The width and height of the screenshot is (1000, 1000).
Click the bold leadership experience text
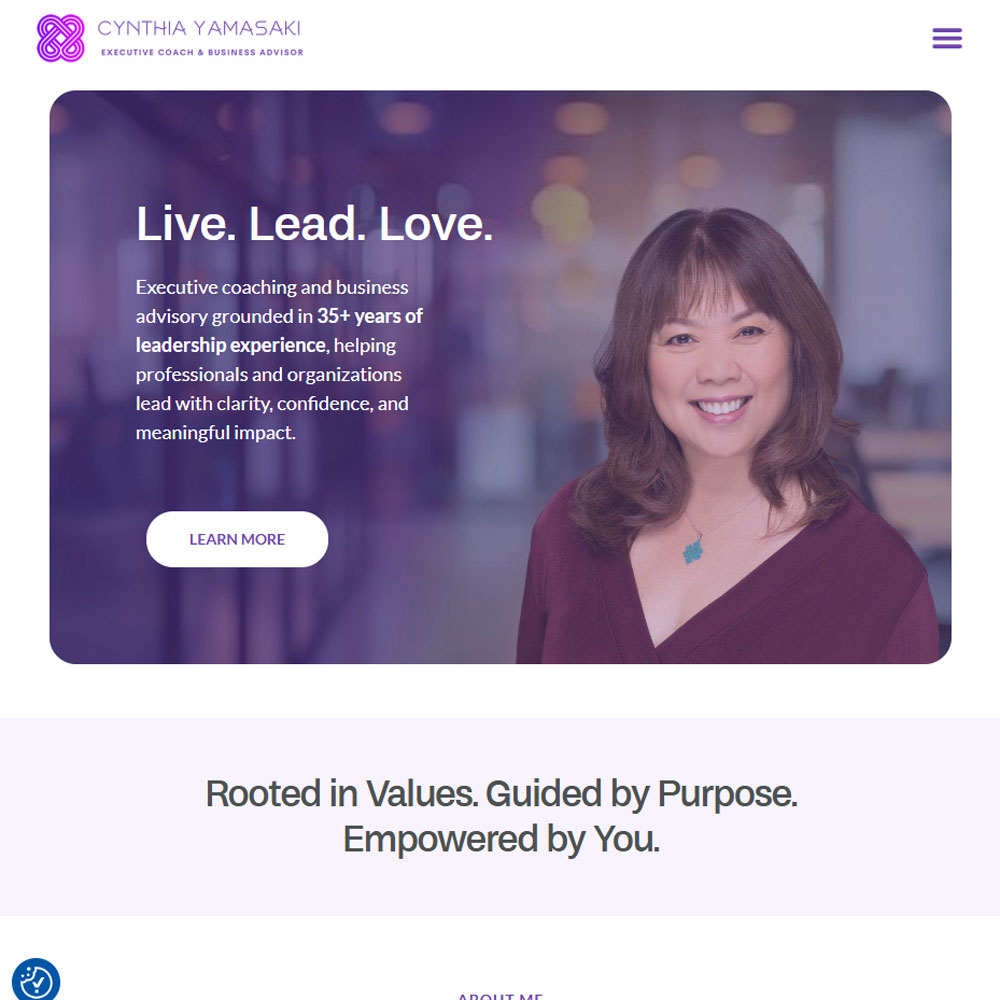(x=231, y=345)
